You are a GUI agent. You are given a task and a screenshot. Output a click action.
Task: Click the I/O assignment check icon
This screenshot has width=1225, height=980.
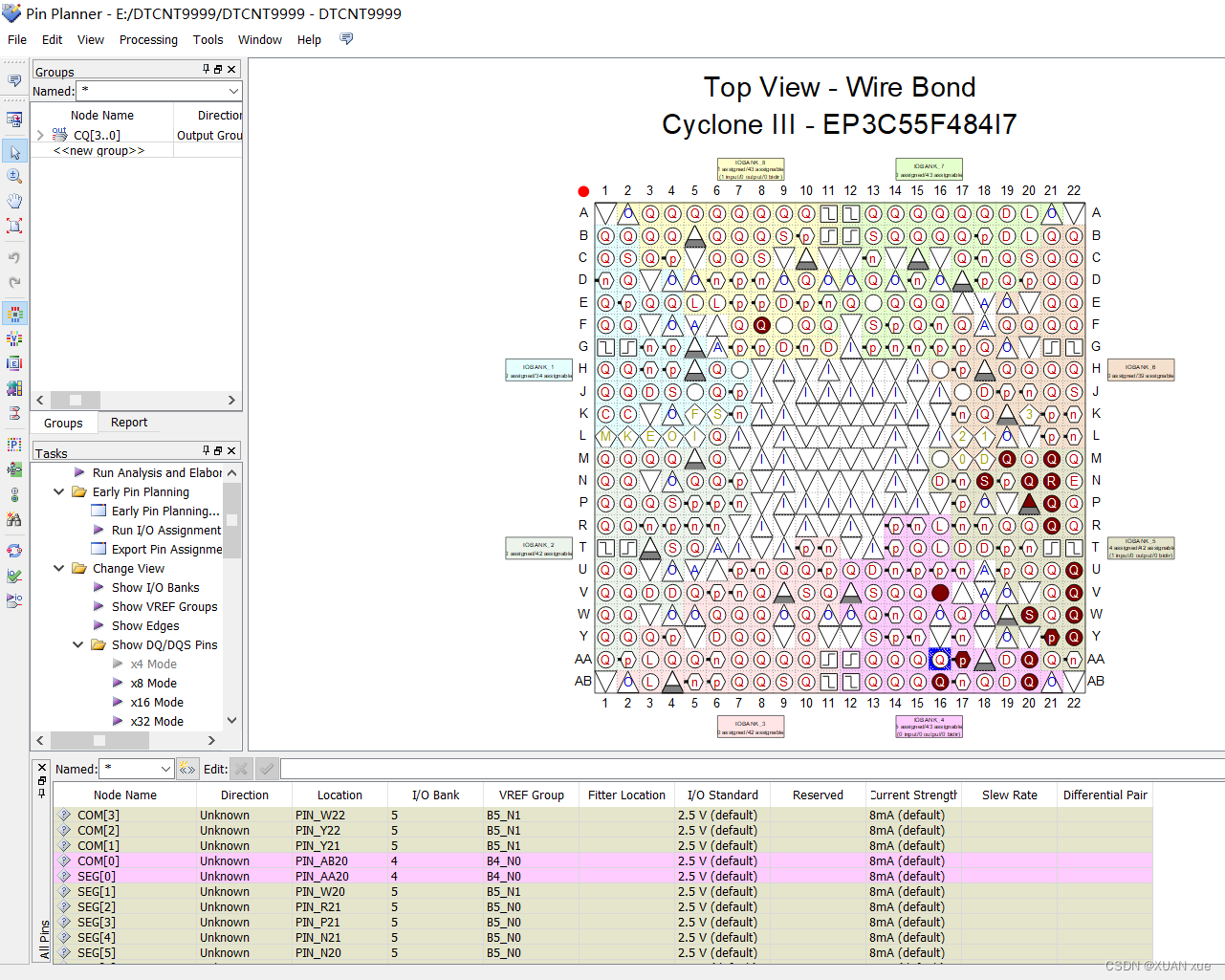14,576
